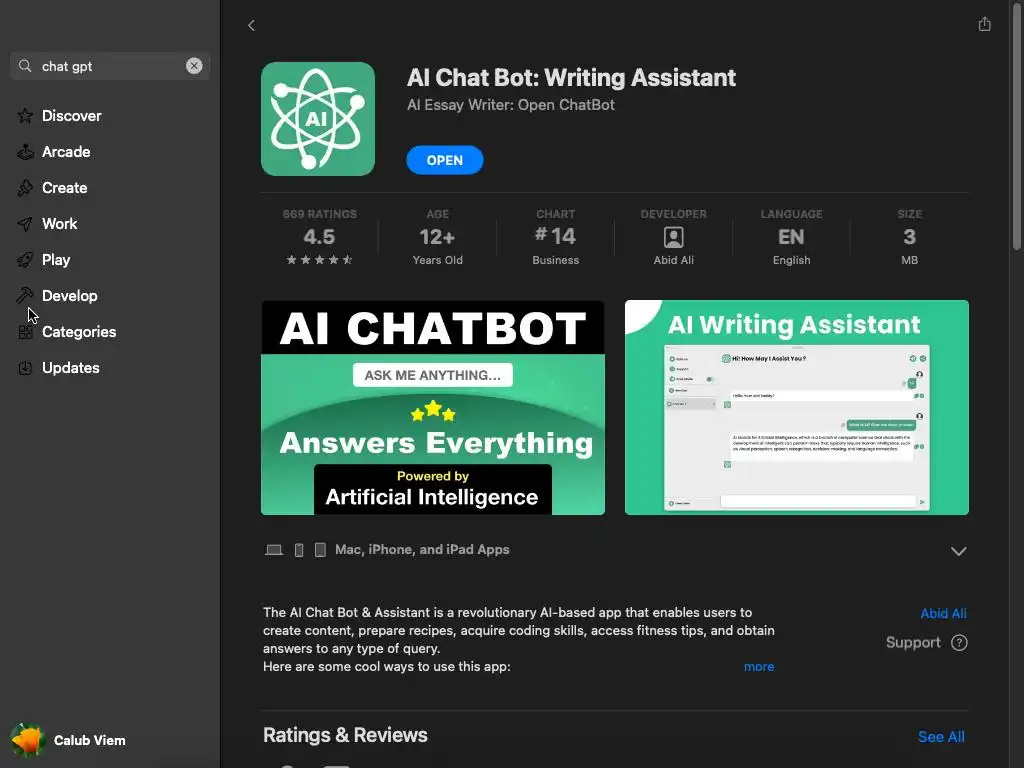Click the Categories grid icon
Viewport: 1024px width, 768px height.
(25, 332)
